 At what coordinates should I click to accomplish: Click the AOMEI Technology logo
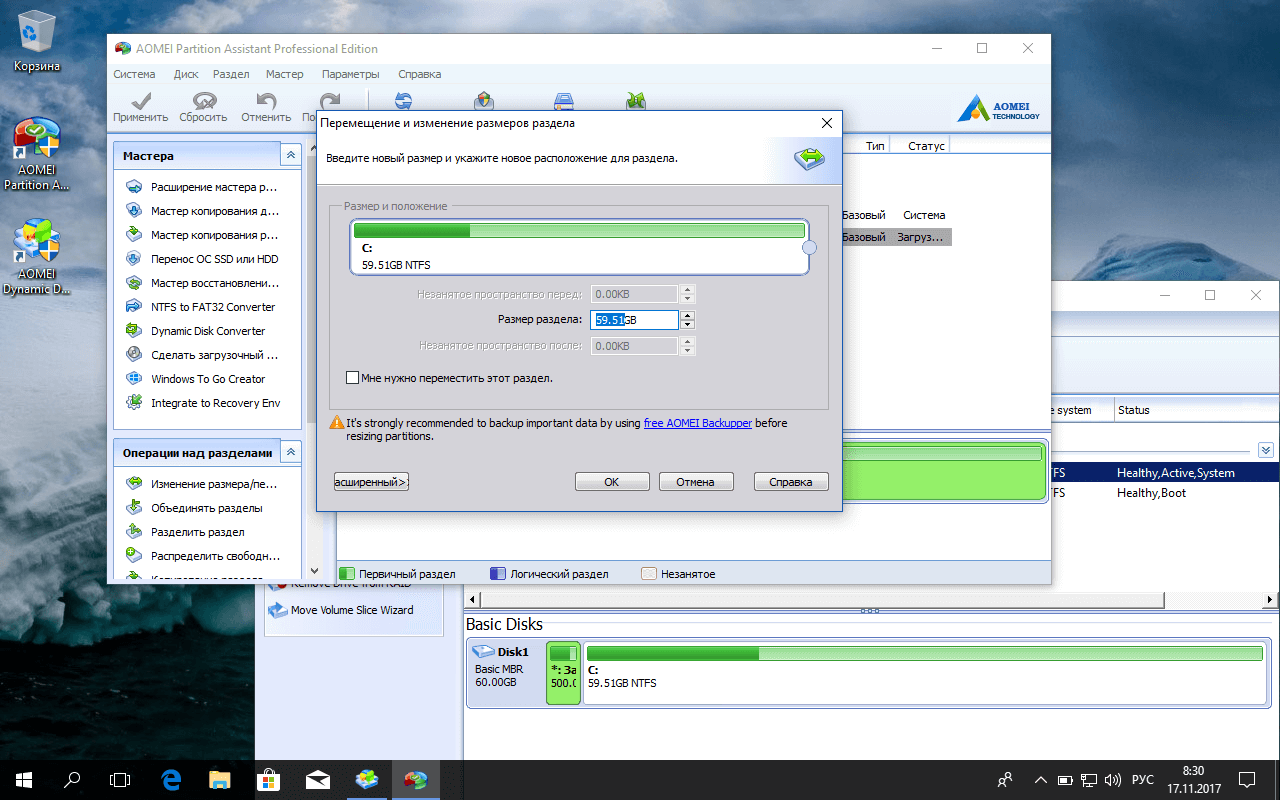(998, 108)
